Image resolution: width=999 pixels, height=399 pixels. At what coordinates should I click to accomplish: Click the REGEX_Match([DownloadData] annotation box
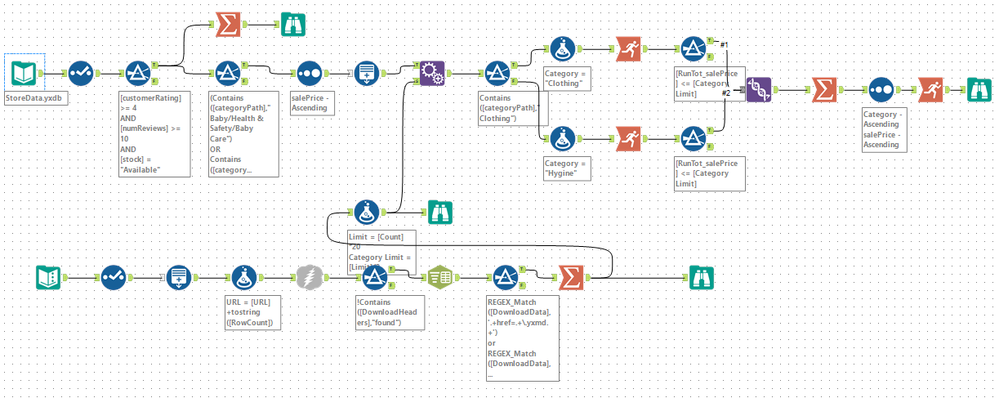tap(522, 338)
